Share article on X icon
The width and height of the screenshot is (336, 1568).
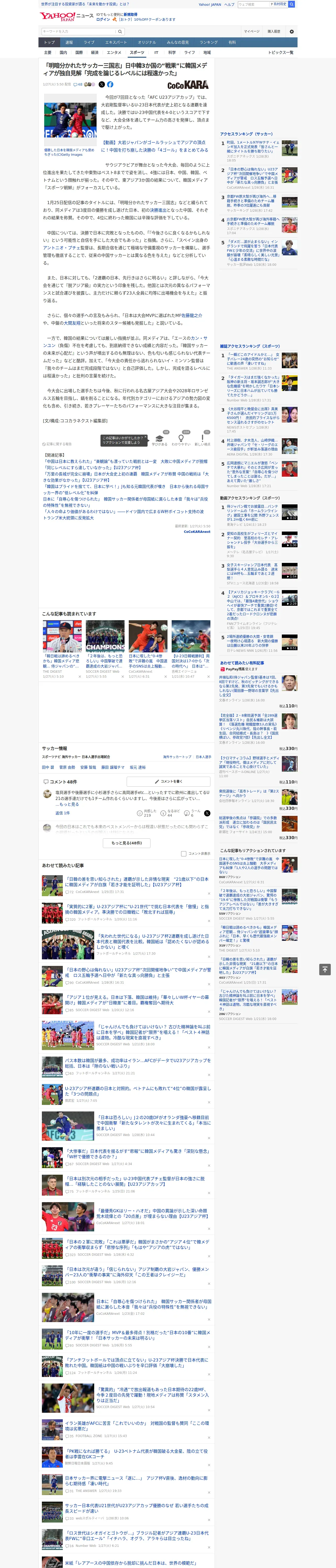[x=102, y=85]
